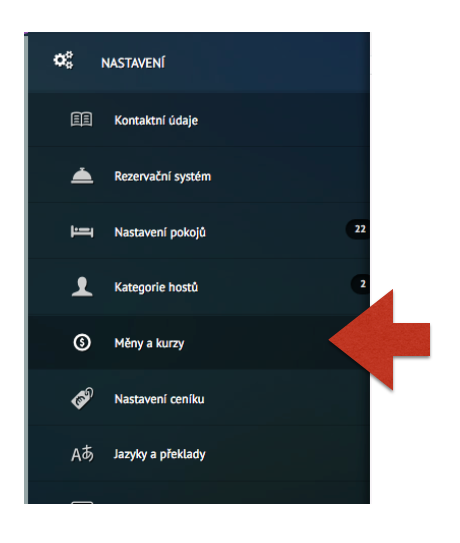Click the red arrow pointing at Měny a kurzy
The image size is (460, 543).
click(x=380, y=340)
